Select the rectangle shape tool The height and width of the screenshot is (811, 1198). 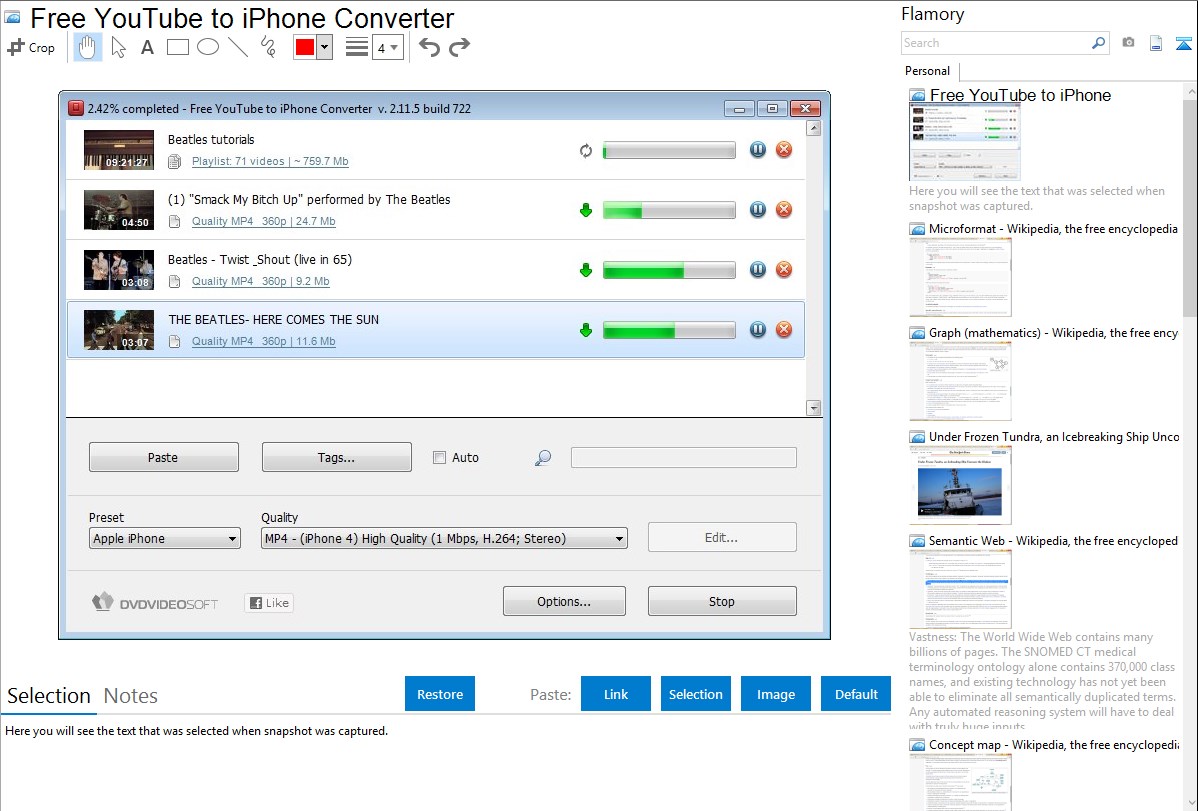[x=177, y=47]
